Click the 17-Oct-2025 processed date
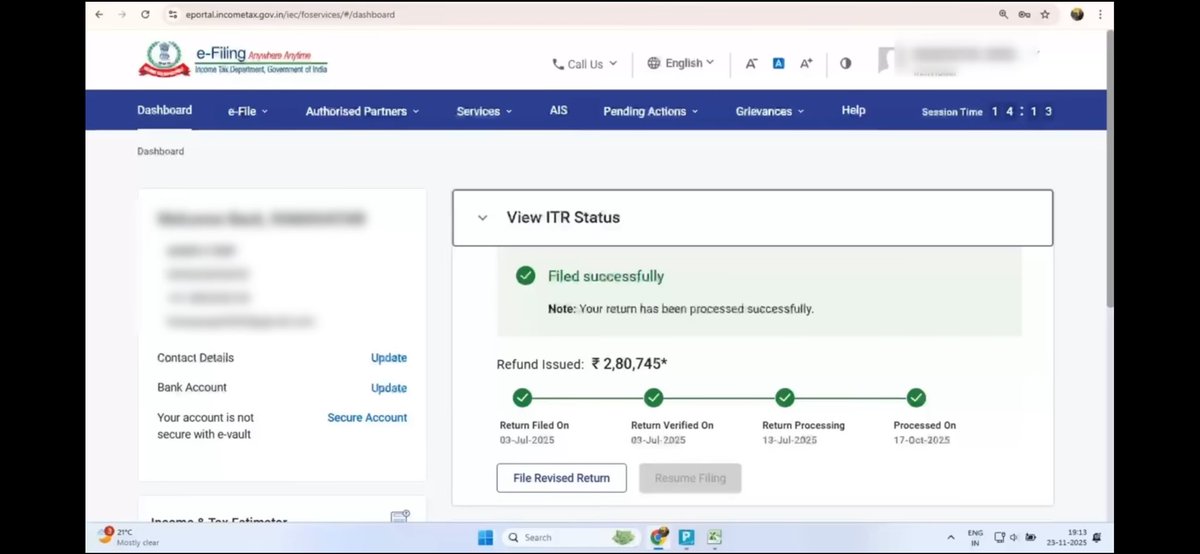This screenshot has width=1200, height=554. (924, 440)
